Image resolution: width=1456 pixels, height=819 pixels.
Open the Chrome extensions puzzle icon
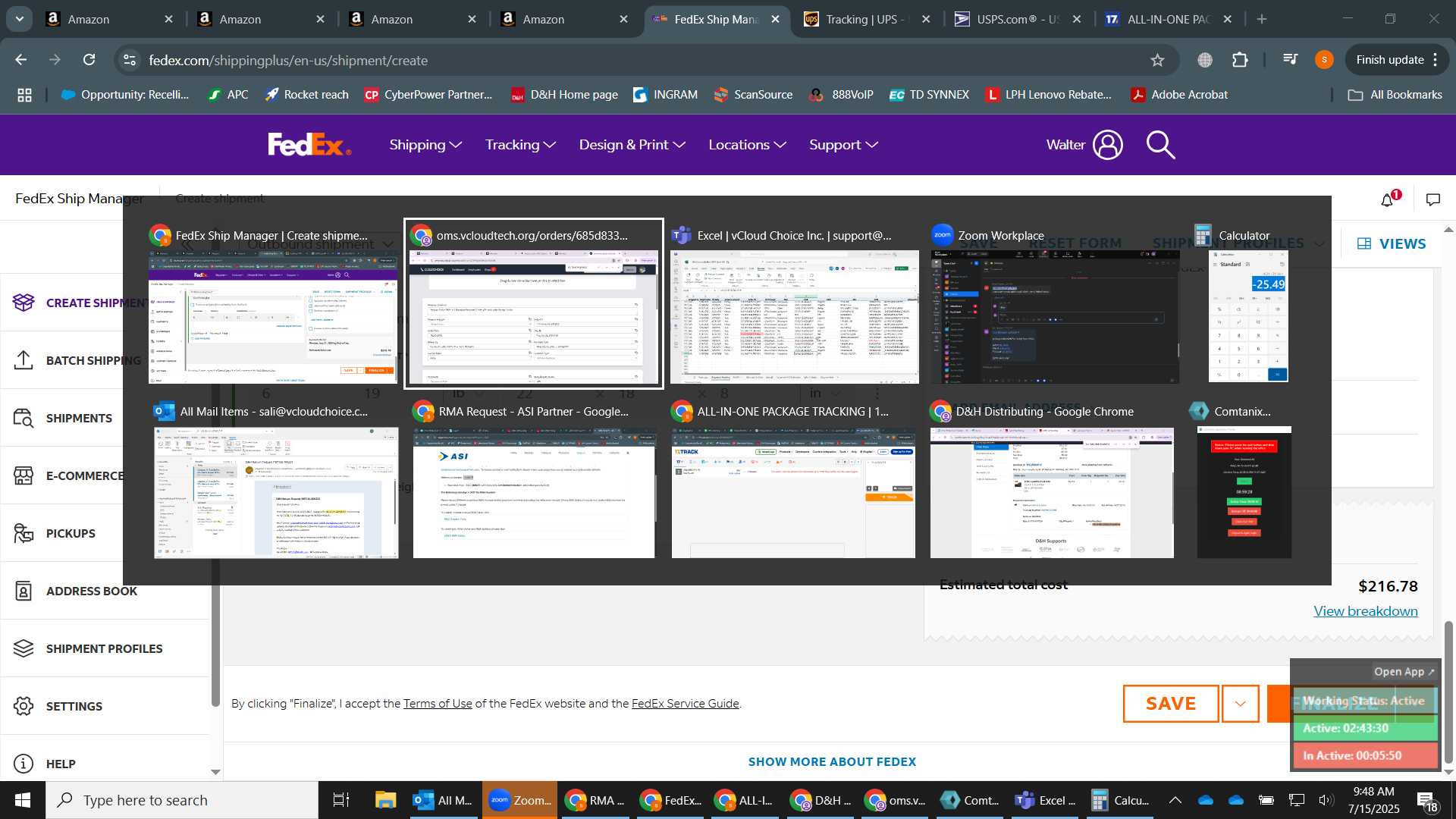point(1241,60)
